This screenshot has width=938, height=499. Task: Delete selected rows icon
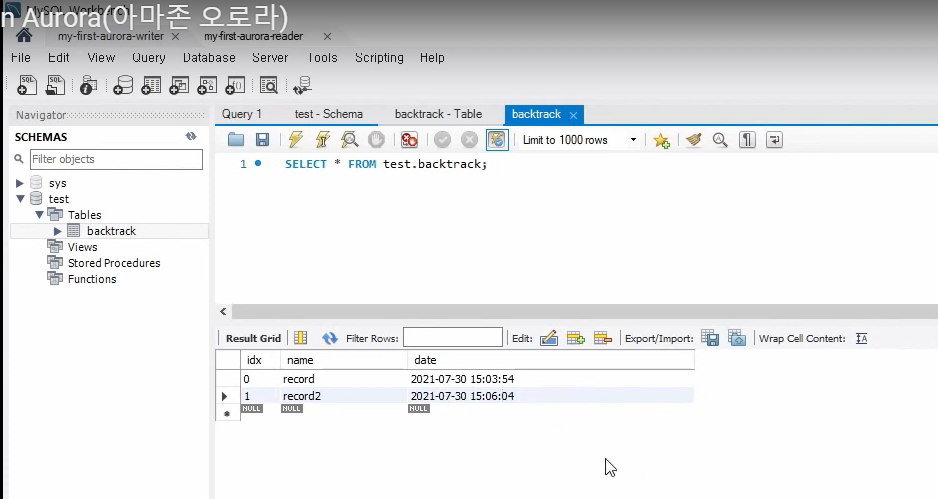point(602,338)
